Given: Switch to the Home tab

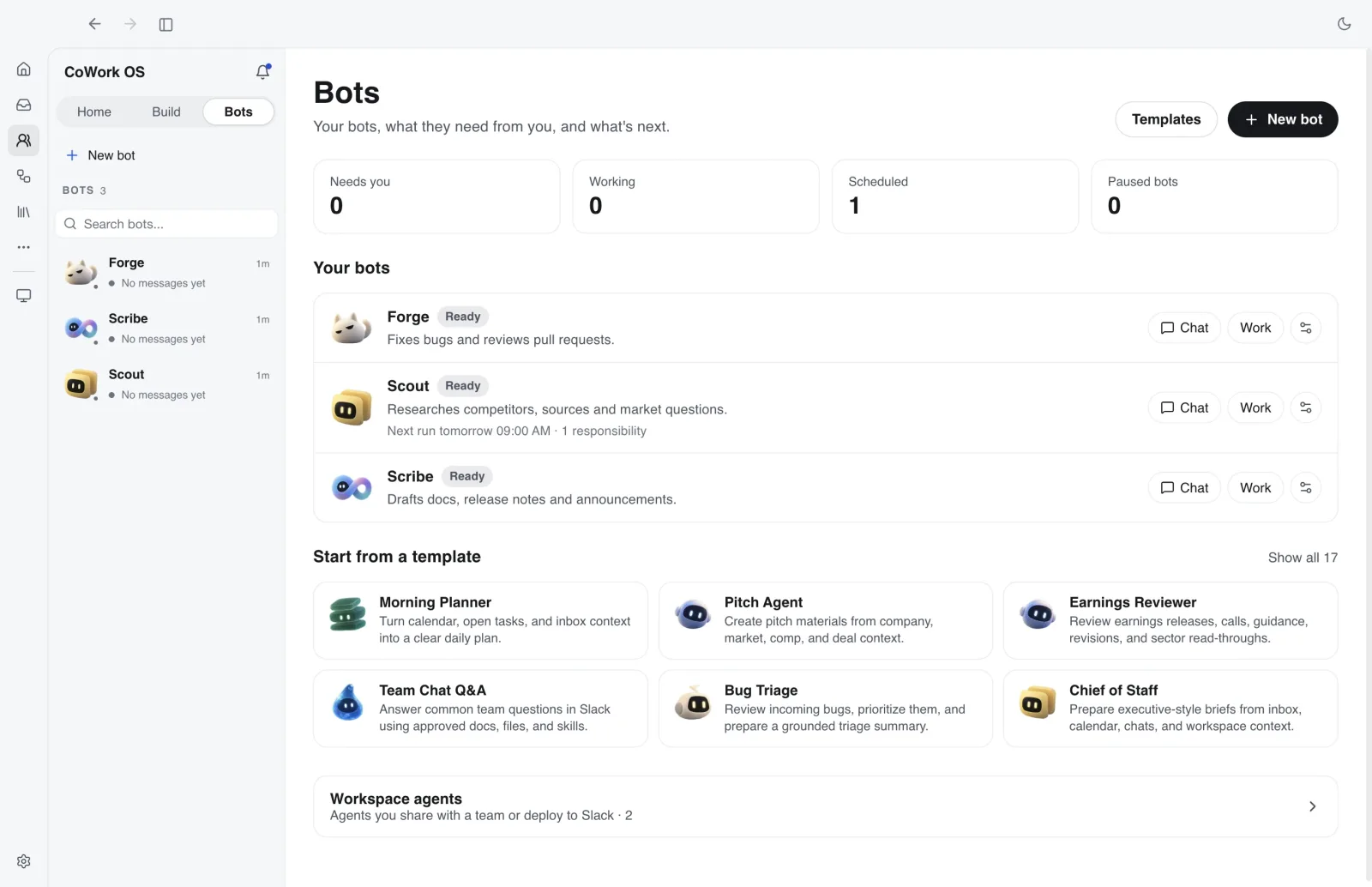Looking at the screenshot, I should pyautogui.click(x=94, y=112).
